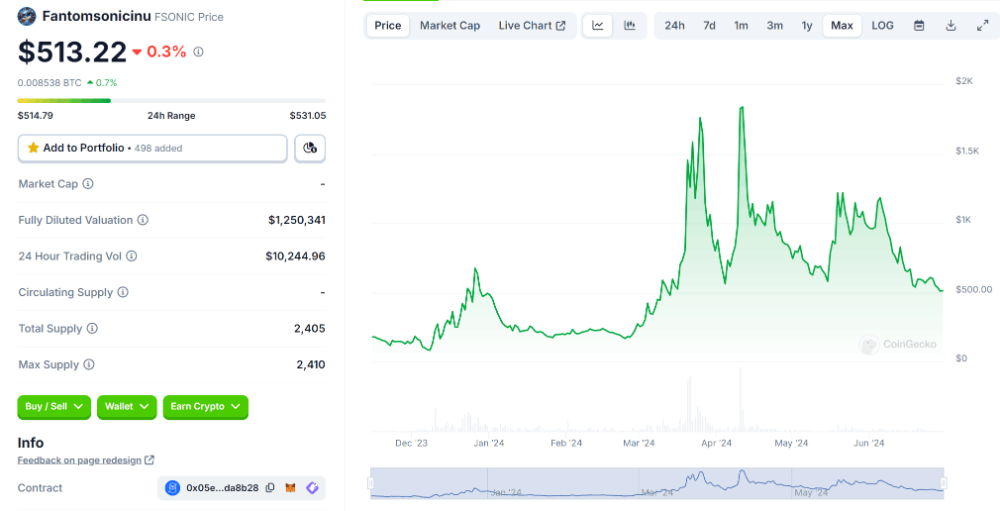This screenshot has width=1000, height=511.
Task: Switch to line chart view icon
Action: [x=598, y=26]
